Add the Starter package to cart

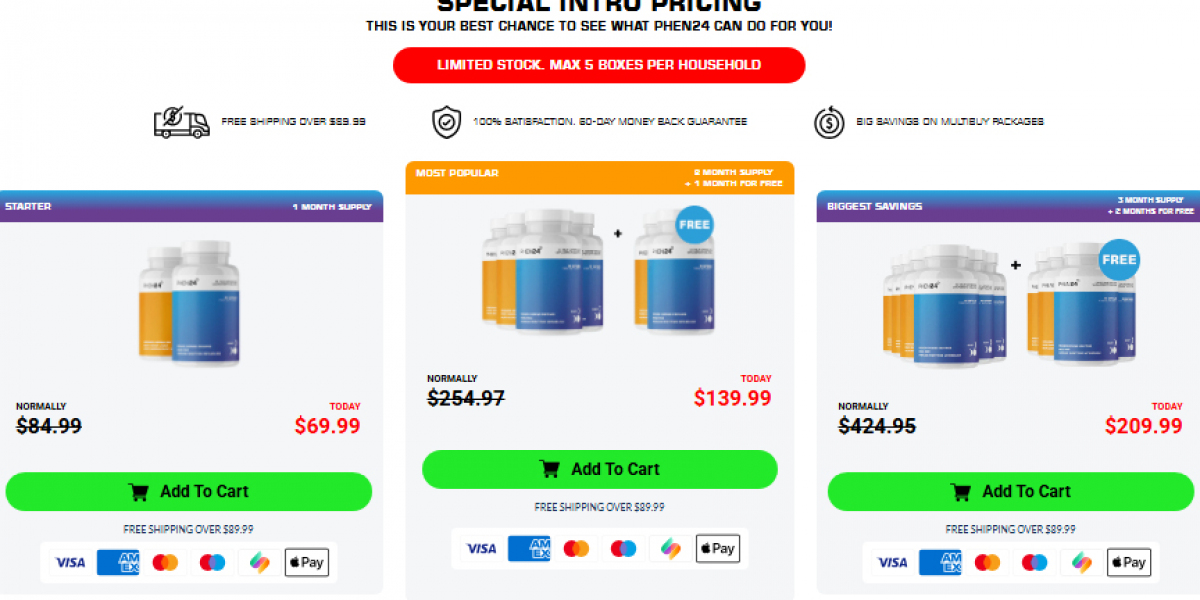click(x=189, y=491)
